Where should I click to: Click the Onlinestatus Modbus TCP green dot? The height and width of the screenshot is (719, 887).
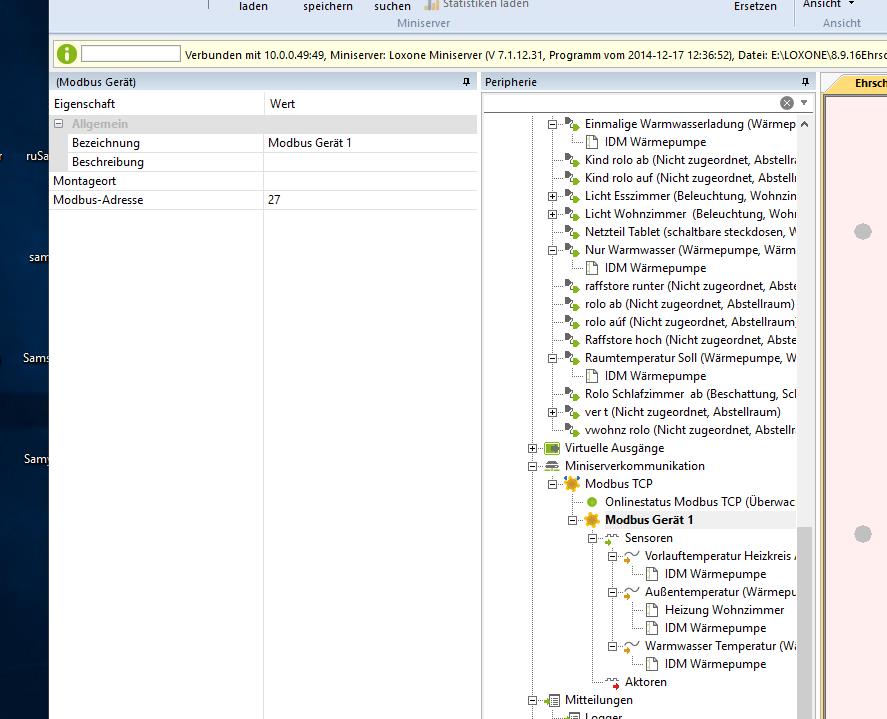point(592,502)
